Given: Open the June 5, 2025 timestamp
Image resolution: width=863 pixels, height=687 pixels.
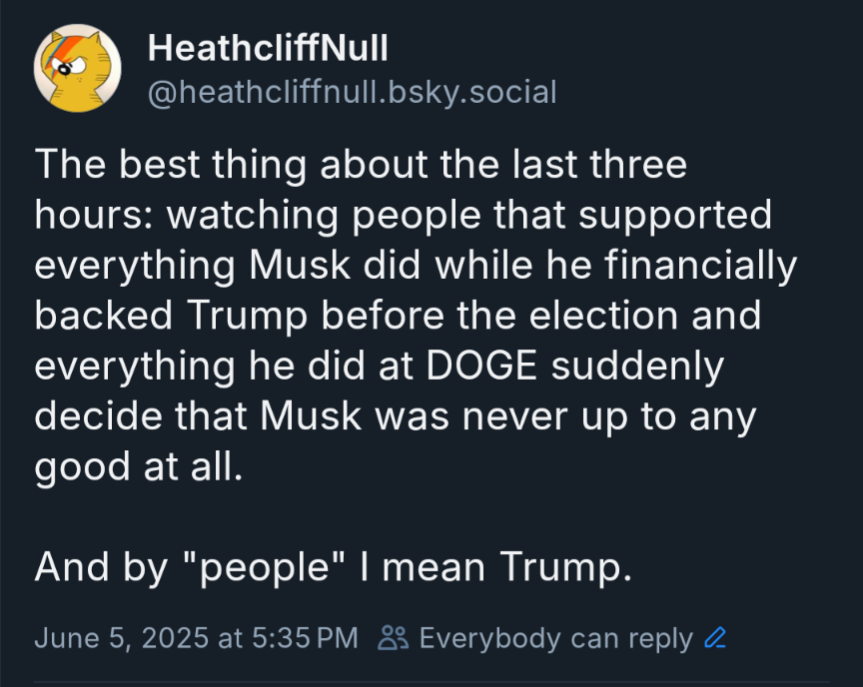Looking at the screenshot, I should [122, 638].
